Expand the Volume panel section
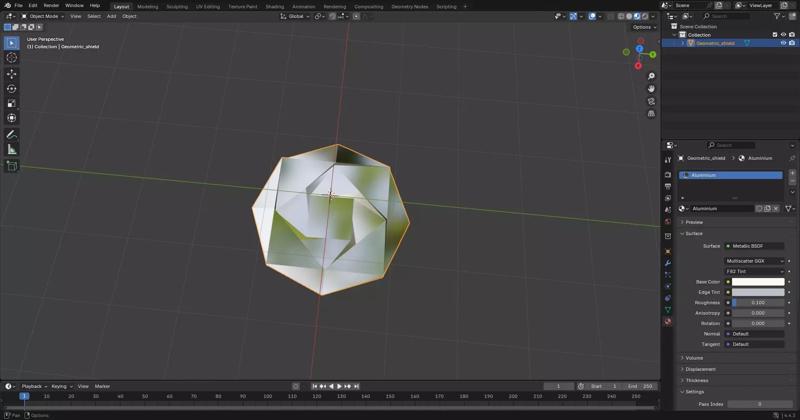Screen dimensions: 800x420 coord(694,357)
